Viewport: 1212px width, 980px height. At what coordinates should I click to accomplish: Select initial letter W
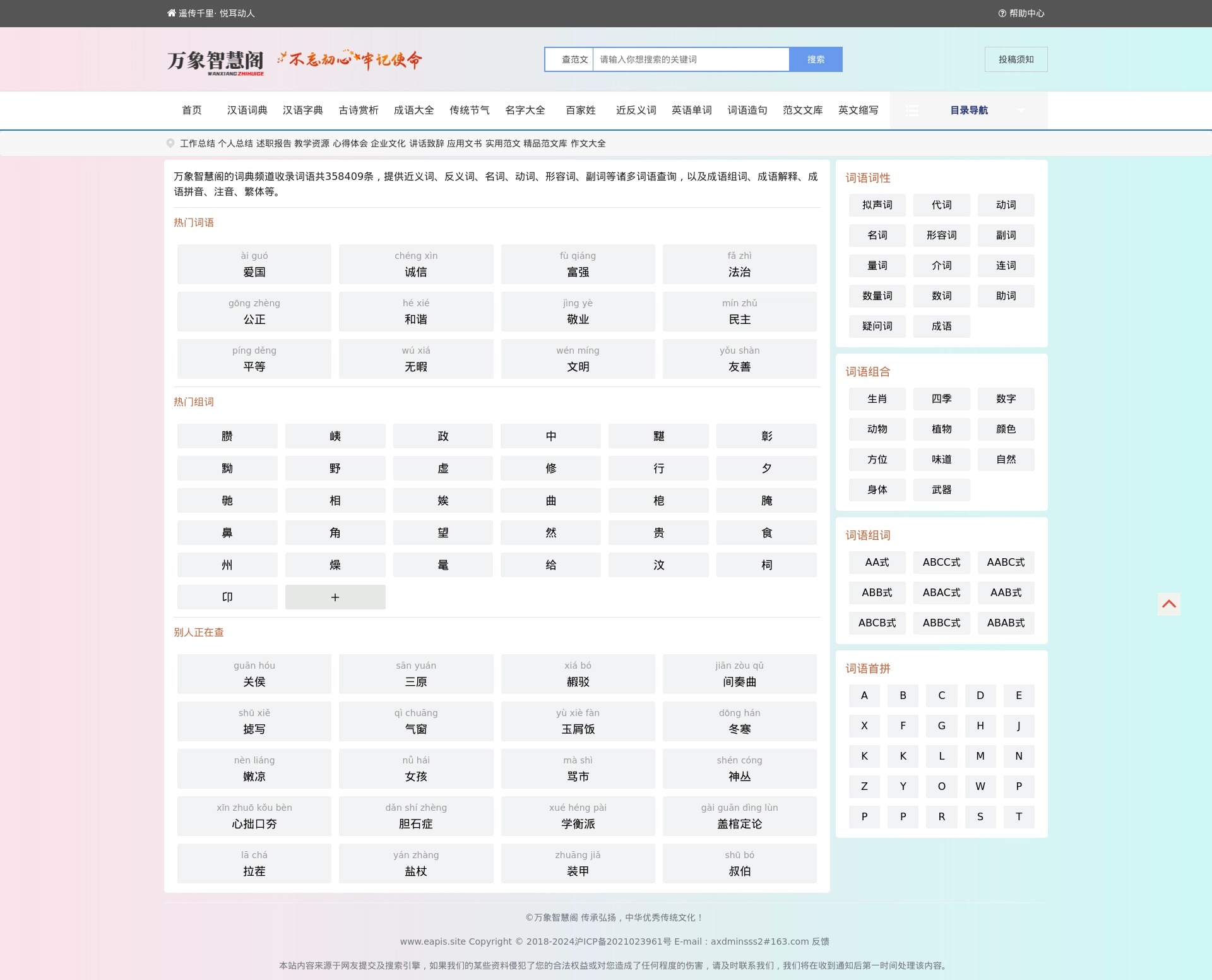click(980, 786)
